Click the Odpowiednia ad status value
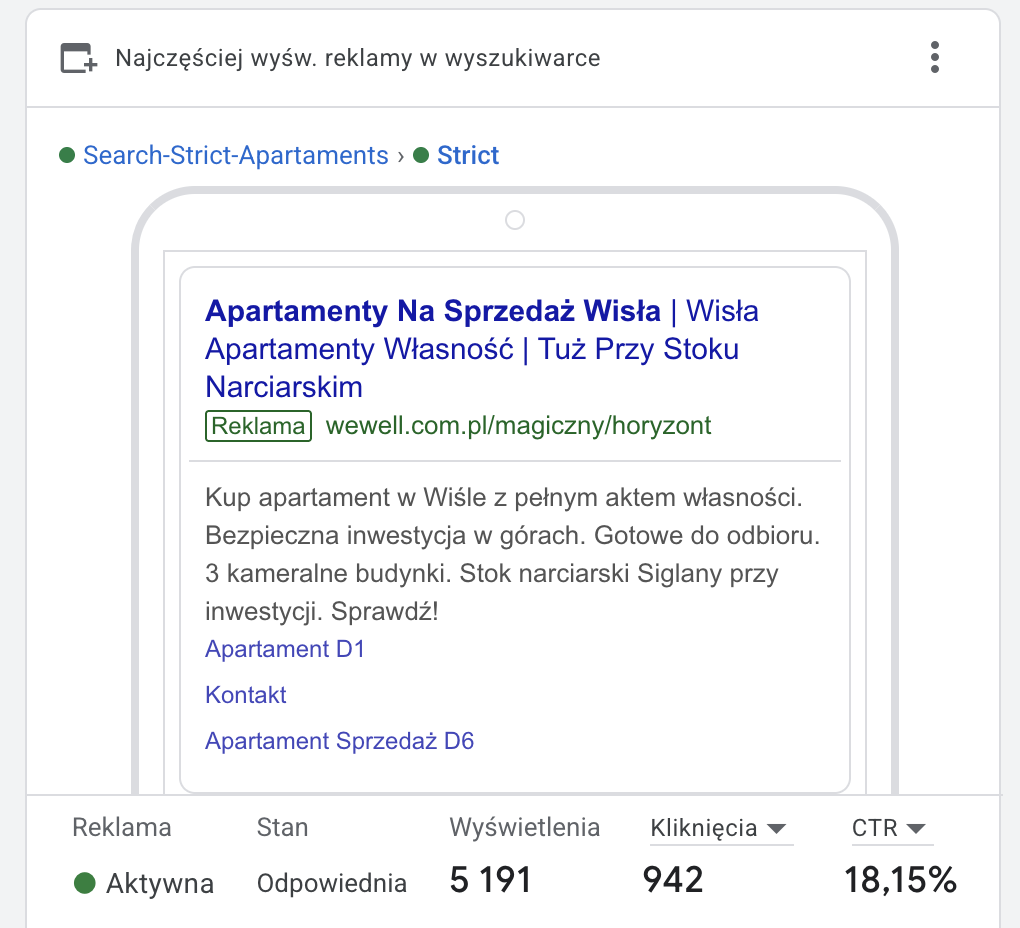The height and width of the screenshot is (928, 1020). (332, 883)
